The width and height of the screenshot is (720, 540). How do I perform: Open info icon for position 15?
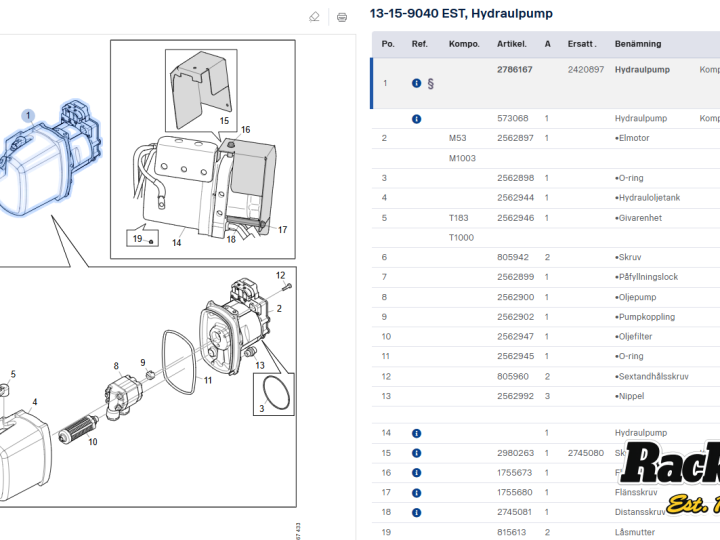coord(416,453)
